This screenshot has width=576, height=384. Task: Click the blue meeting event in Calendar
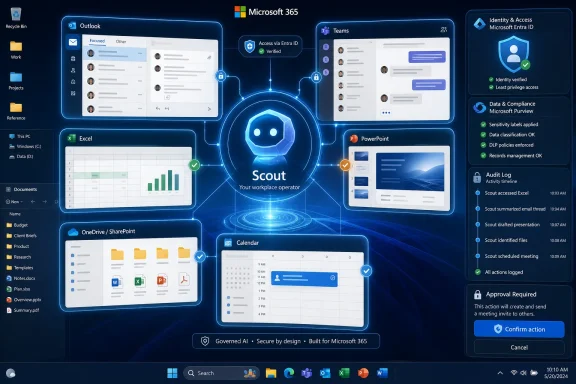304,279
